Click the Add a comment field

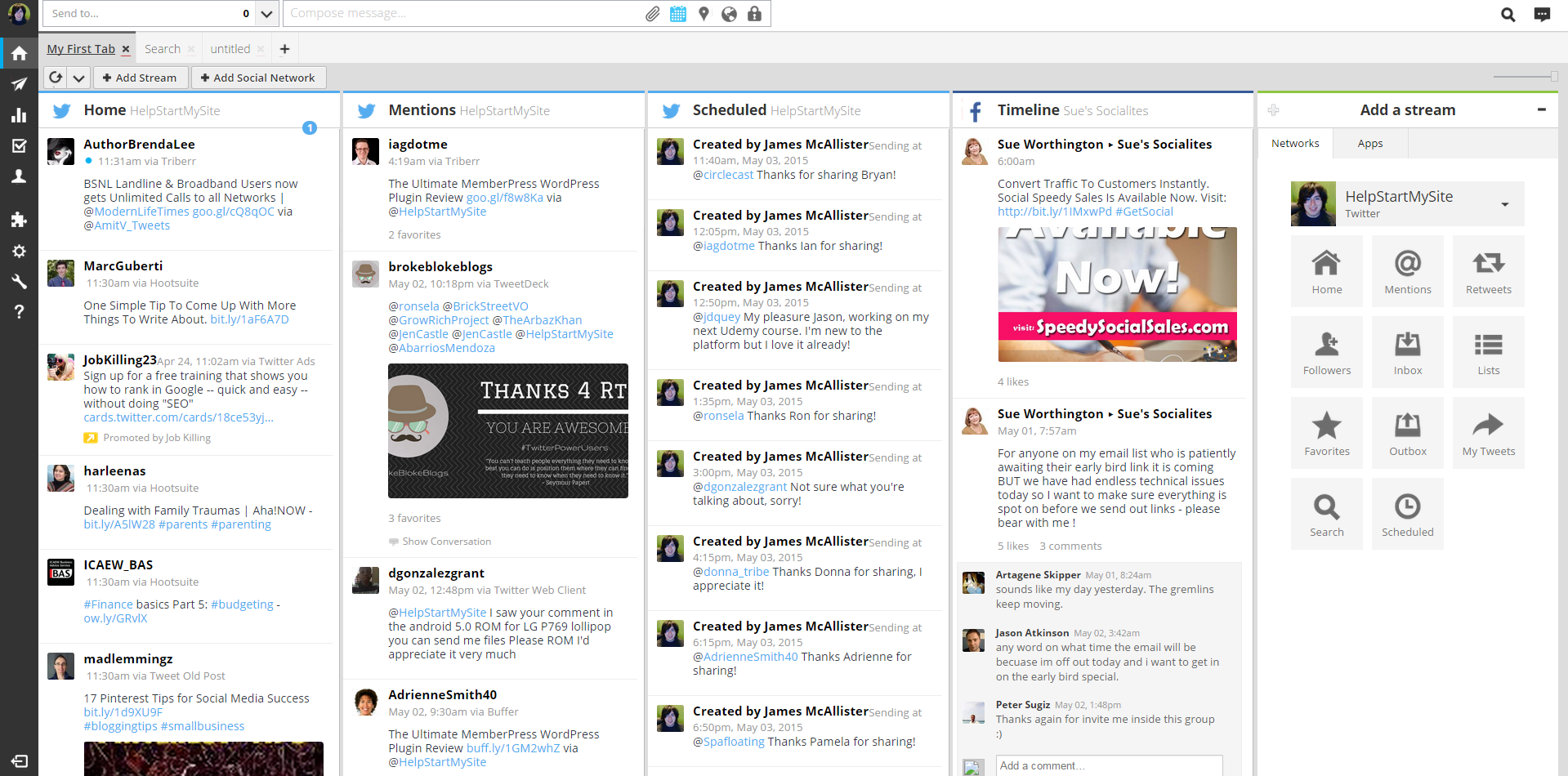(x=1109, y=765)
